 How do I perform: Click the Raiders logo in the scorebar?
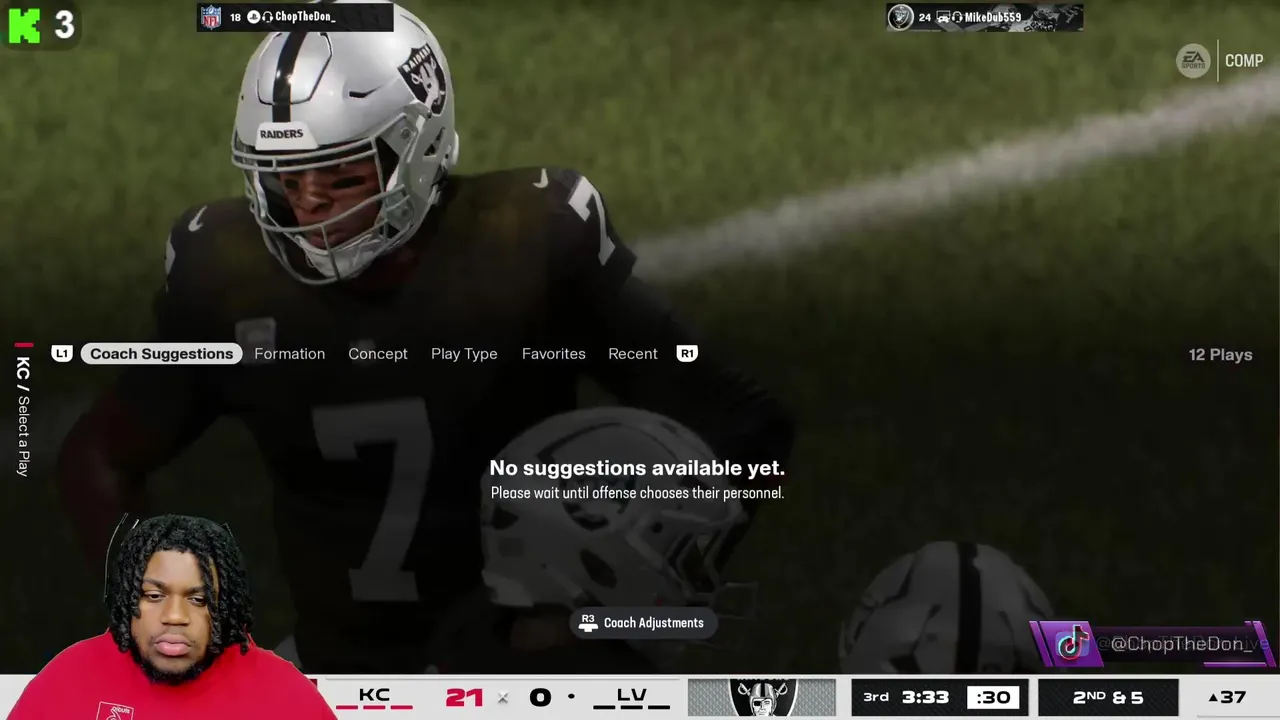tap(762, 698)
